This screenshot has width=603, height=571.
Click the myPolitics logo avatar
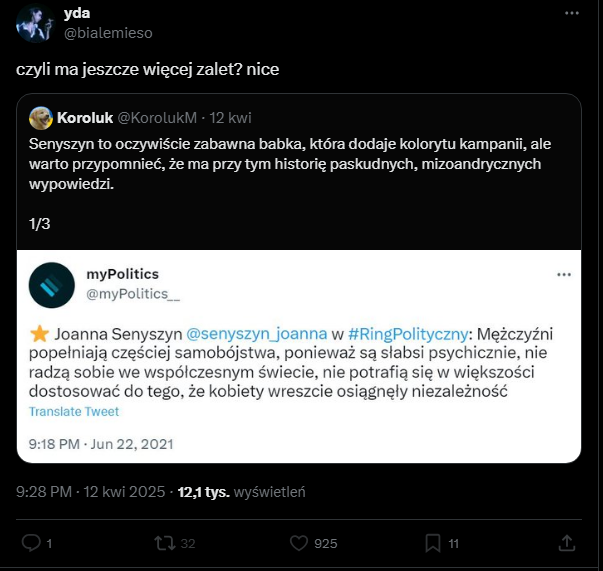coord(52,285)
